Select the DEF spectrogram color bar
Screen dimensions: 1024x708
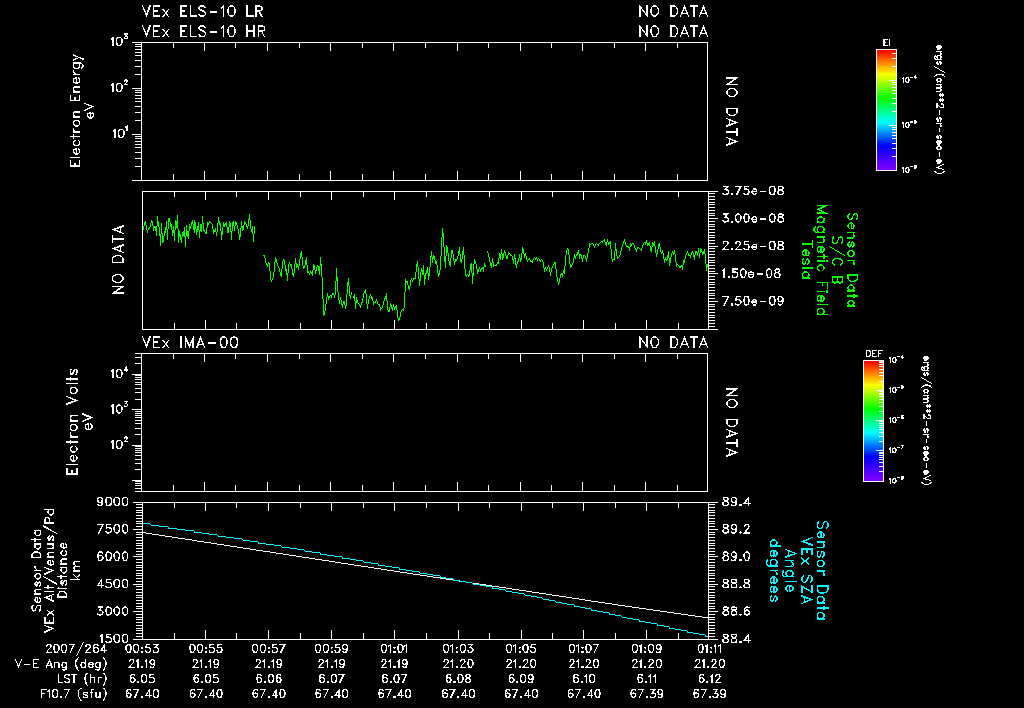[873, 421]
